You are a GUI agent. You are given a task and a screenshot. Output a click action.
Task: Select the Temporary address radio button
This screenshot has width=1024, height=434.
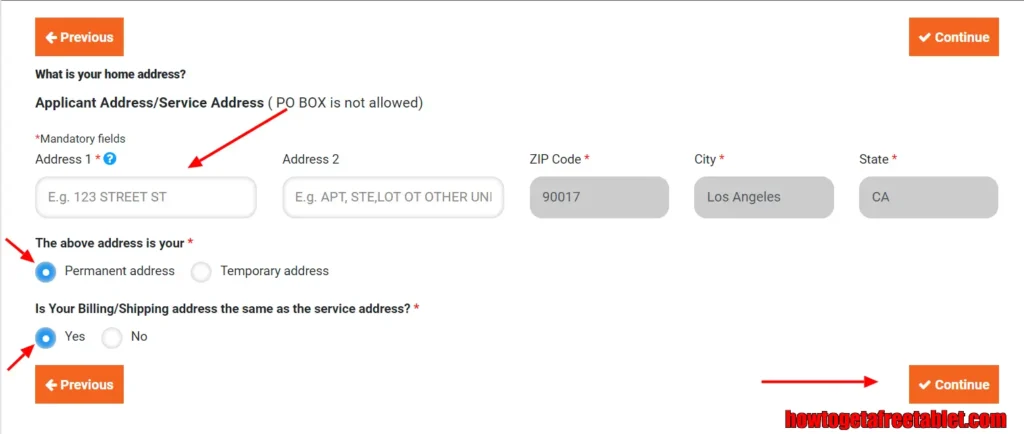point(201,271)
